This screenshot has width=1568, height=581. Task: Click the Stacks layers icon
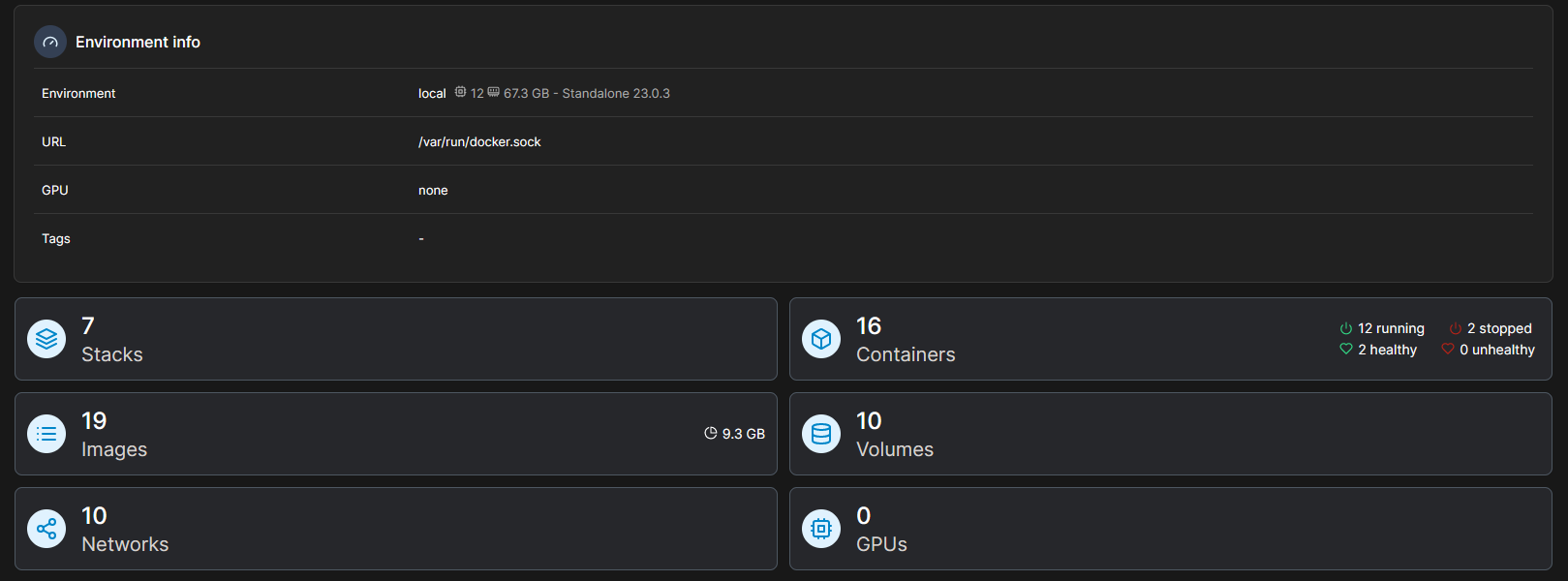(x=46, y=339)
